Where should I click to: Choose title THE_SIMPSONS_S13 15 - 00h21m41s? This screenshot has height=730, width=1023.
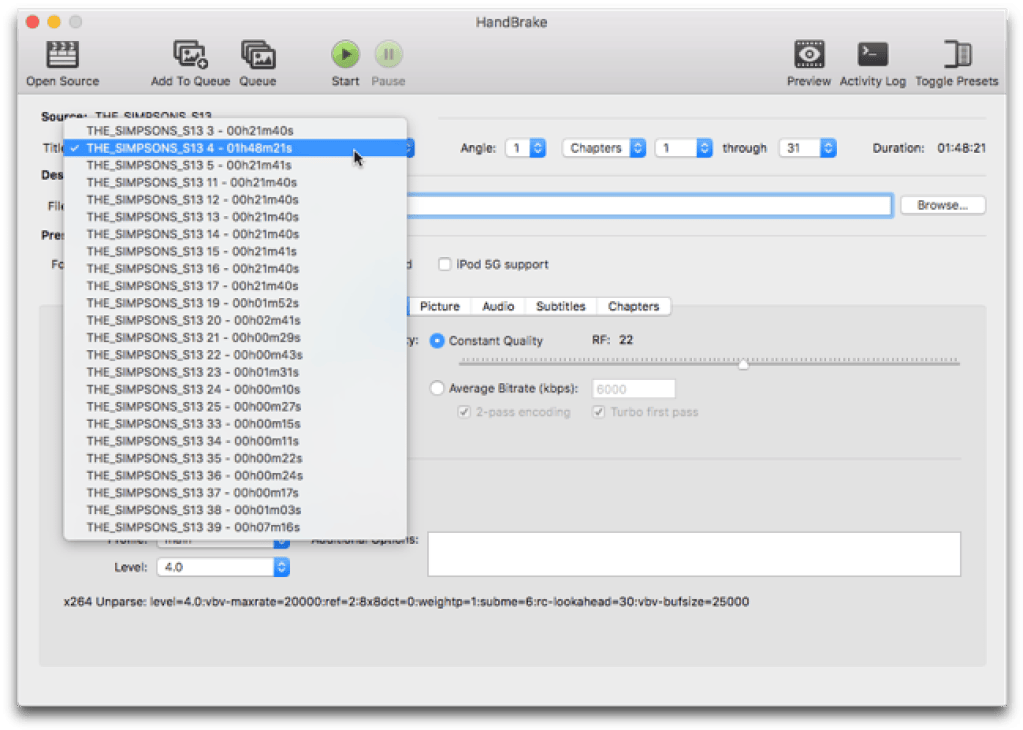click(235, 251)
